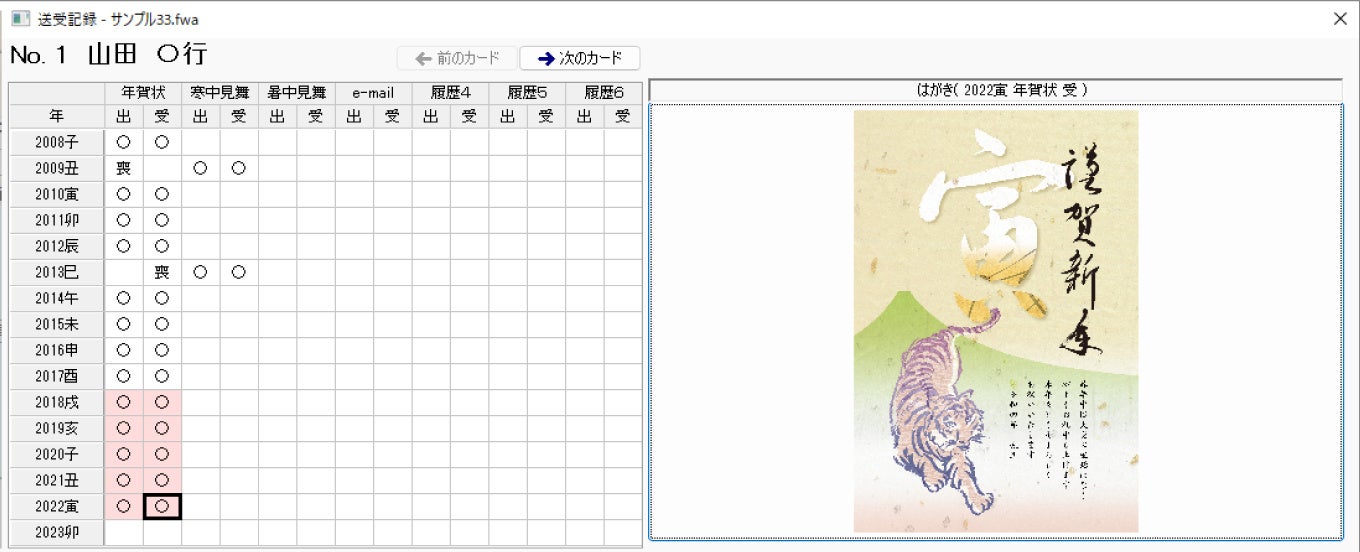Click the 年 header cell

point(57,116)
